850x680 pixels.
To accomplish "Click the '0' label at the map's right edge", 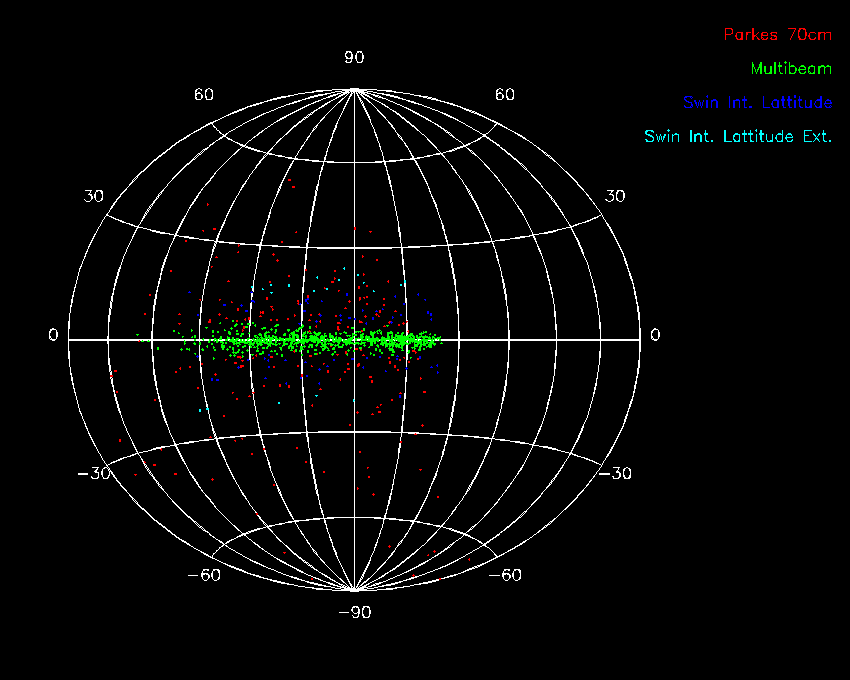I will 655,335.
